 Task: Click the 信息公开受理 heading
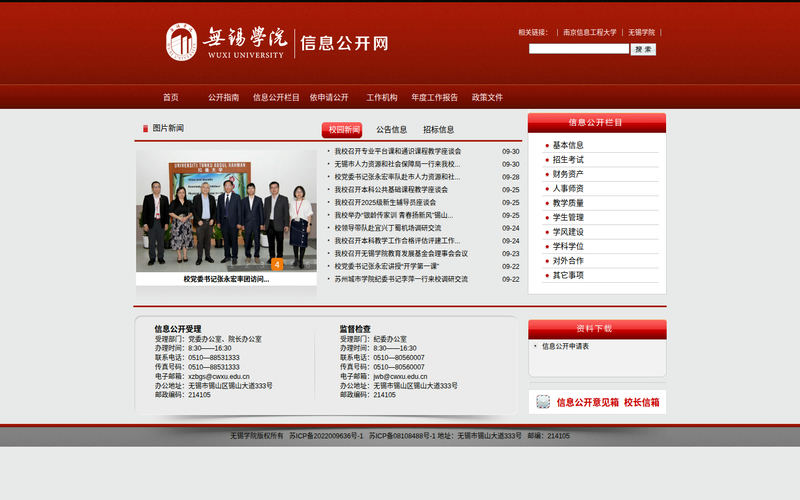coord(178,329)
